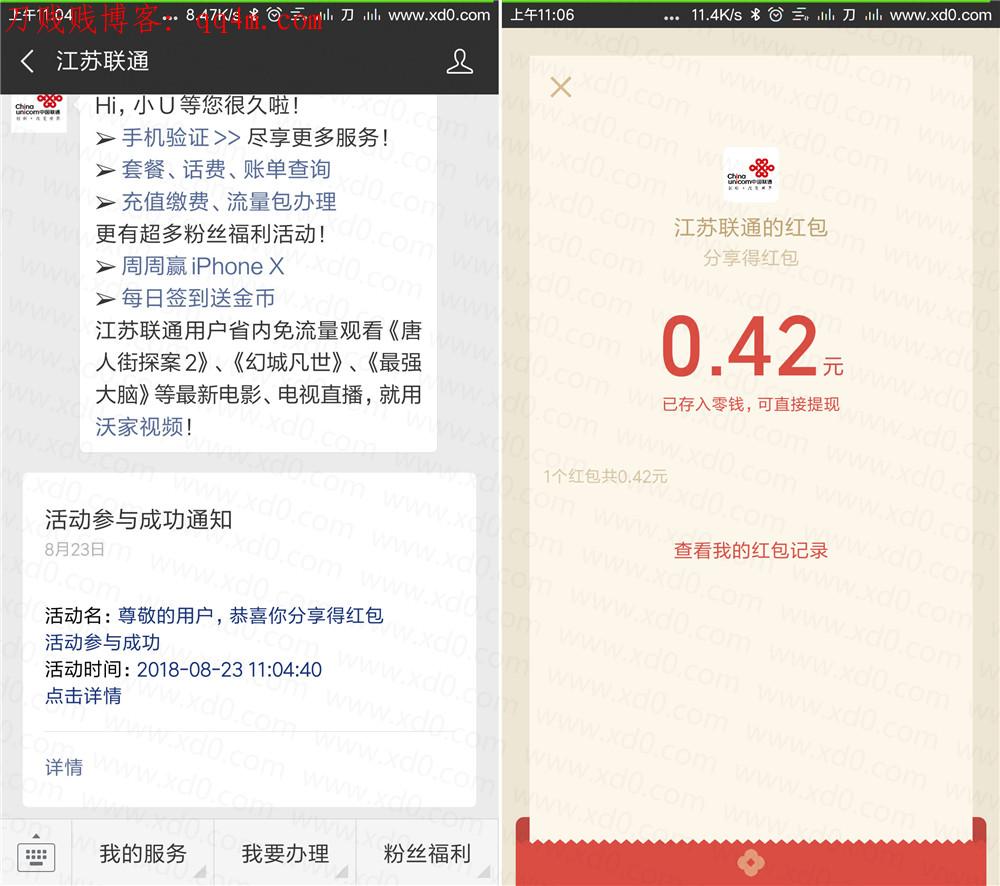The width and height of the screenshot is (1000, 886).
Task: Tap the 活动参与成功通知 card title
Action: [x=138, y=519]
